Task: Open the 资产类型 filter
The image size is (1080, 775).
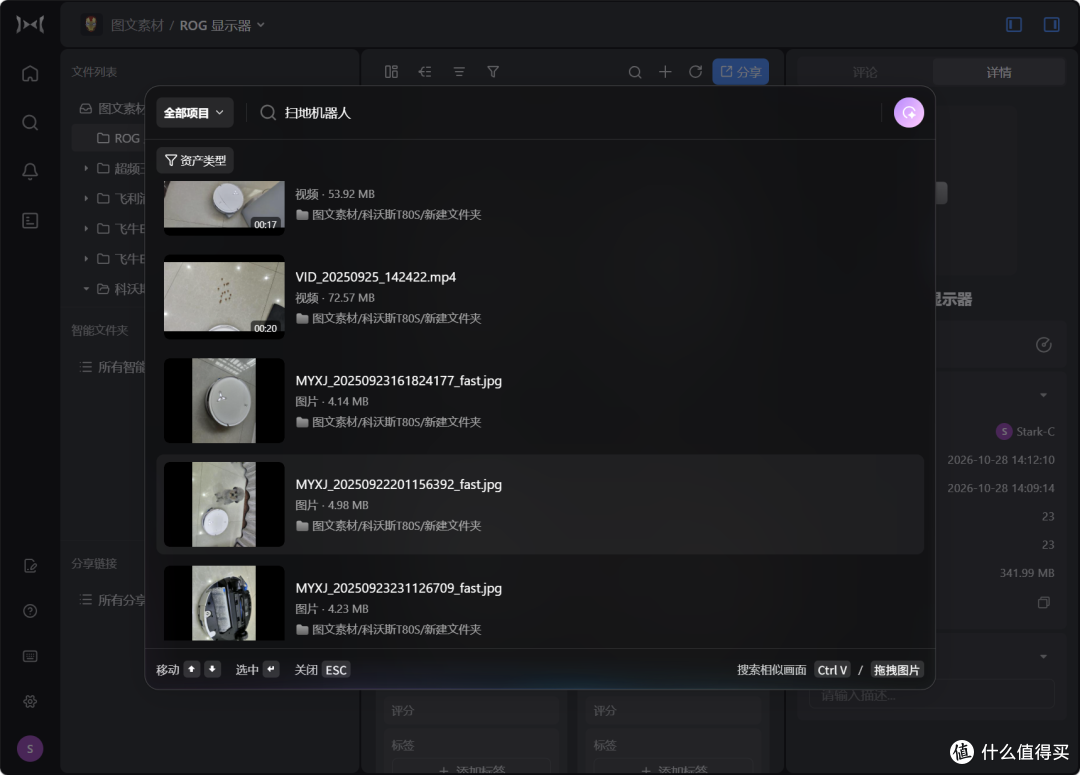Action: [195, 161]
